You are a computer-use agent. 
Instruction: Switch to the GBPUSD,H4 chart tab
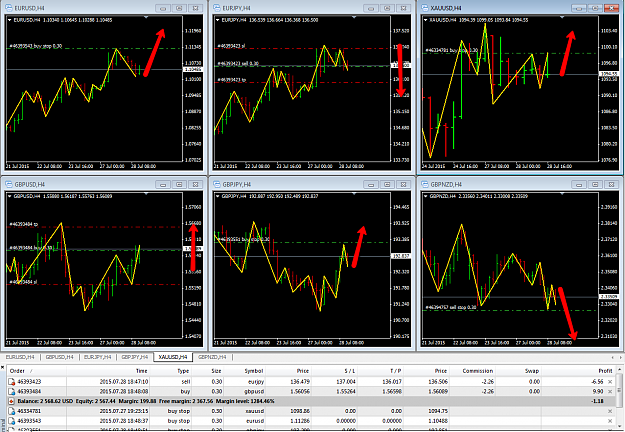(59, 357)
